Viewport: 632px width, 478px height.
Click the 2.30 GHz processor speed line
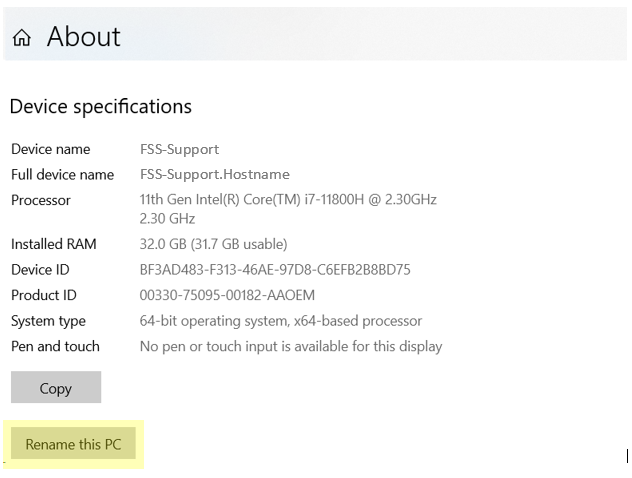(x=167, y=219)
